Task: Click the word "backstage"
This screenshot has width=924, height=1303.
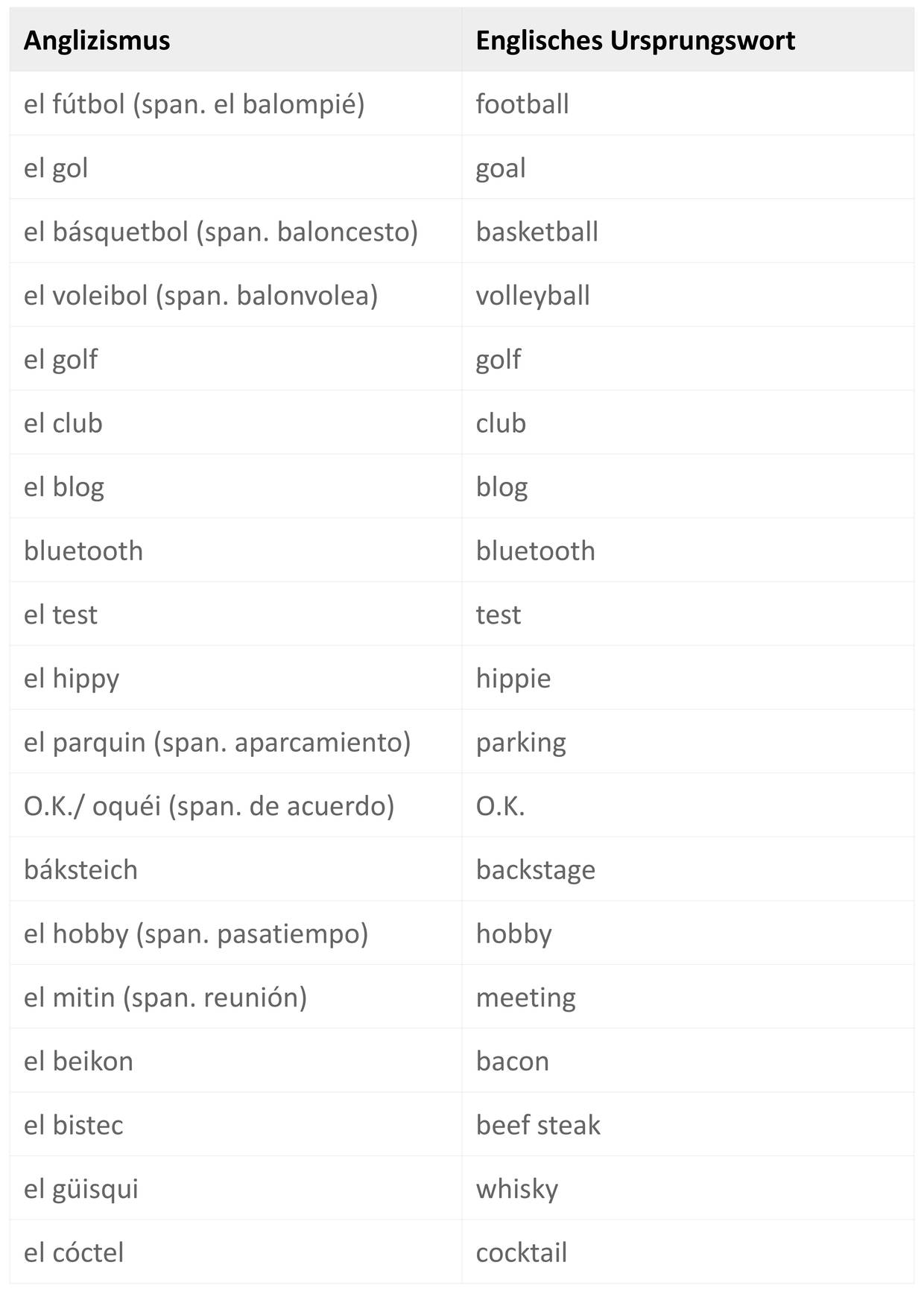Action: [535, 870]
